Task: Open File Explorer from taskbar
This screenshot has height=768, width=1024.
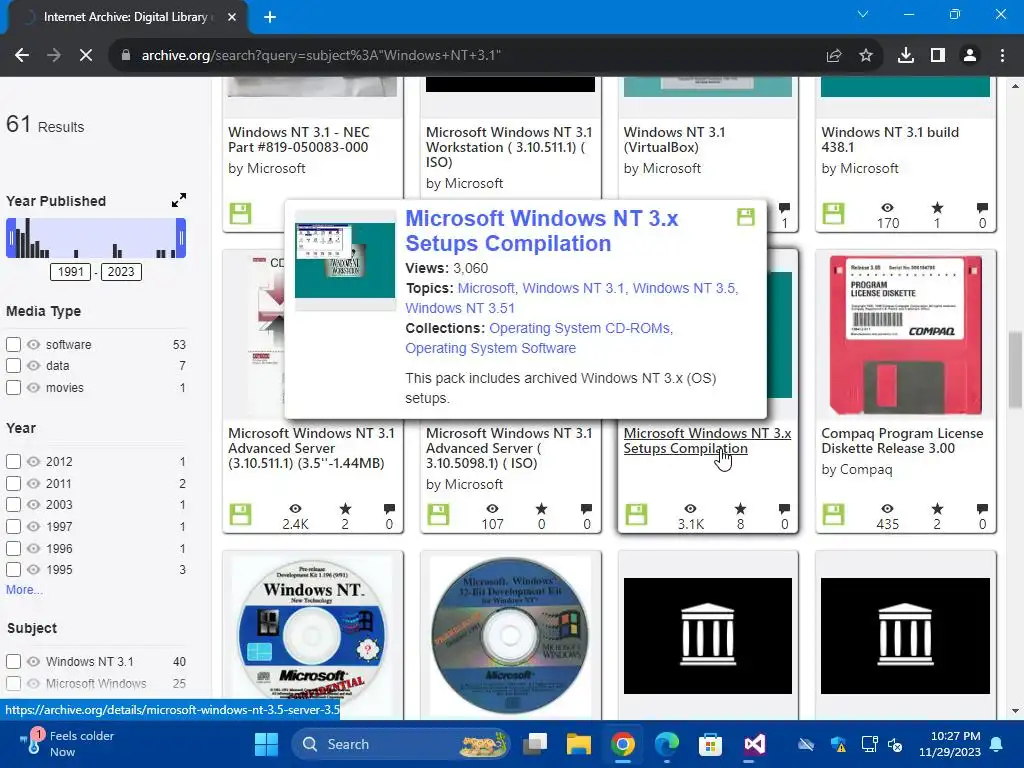Action: click(578, 744)
